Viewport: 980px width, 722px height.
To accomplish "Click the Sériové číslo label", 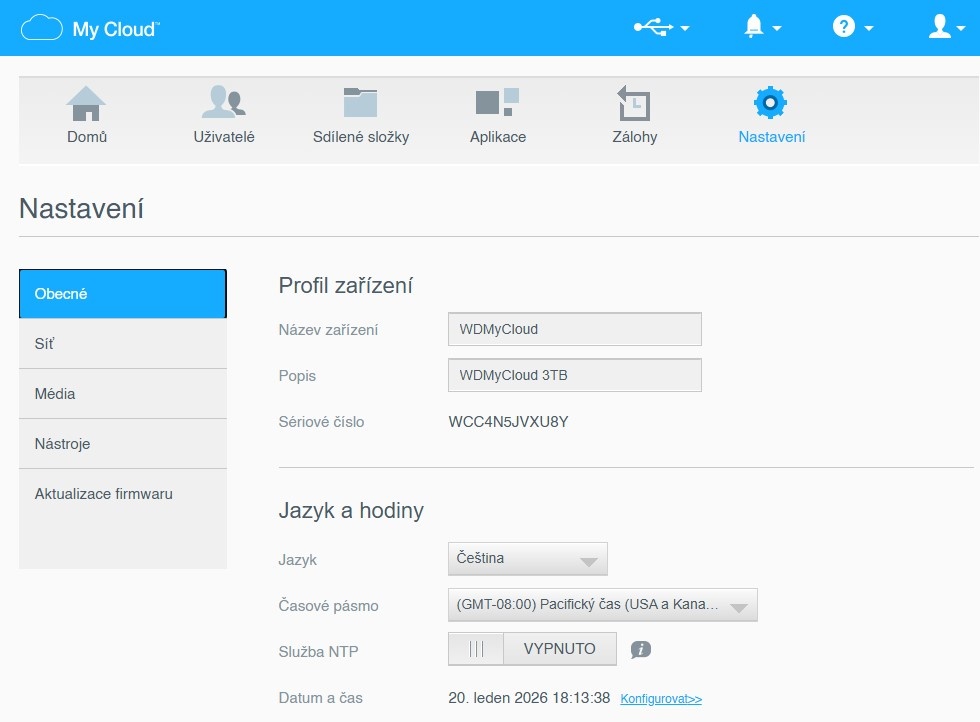I will pyautogui.click(x=321, y=422).
